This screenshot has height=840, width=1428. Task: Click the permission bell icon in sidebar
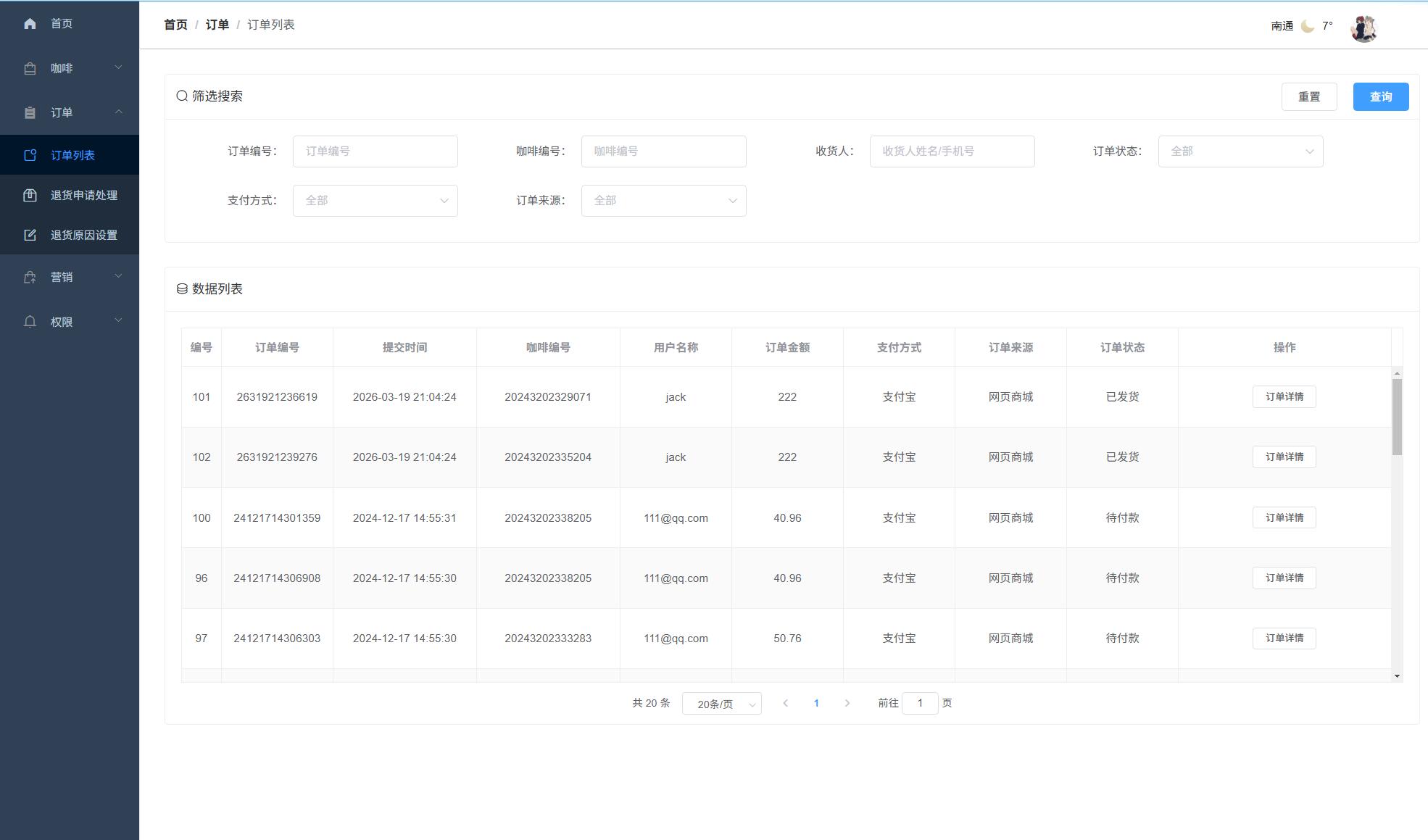[30, 322]
